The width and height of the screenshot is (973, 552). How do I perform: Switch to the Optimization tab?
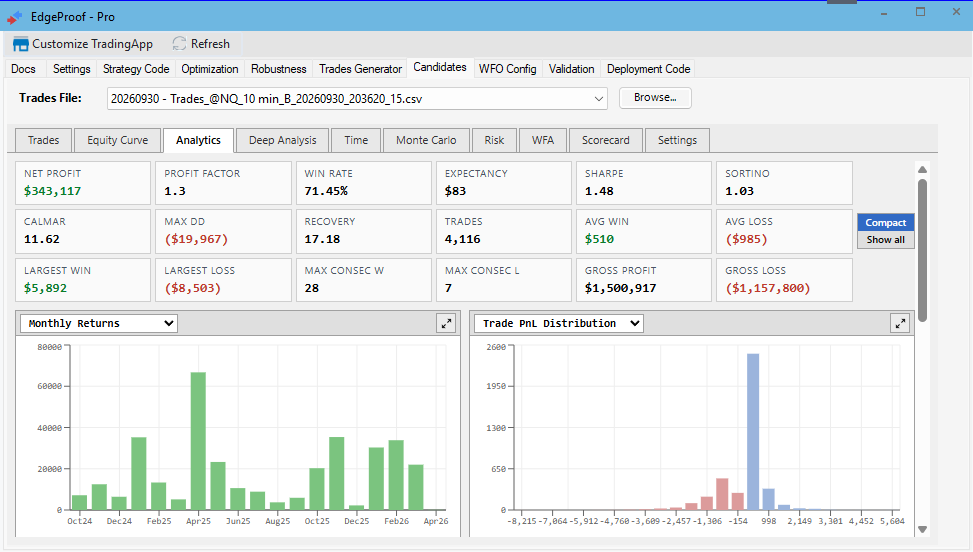210,69
